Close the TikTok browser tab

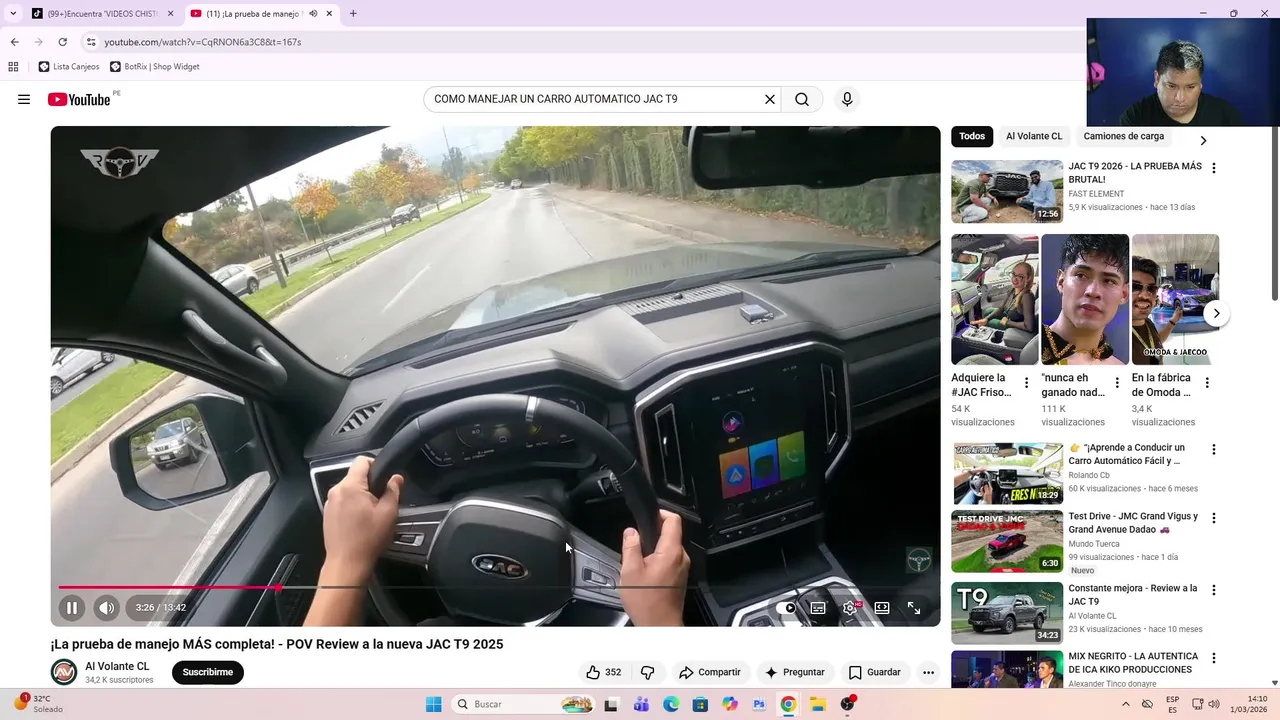pos(170,14)
